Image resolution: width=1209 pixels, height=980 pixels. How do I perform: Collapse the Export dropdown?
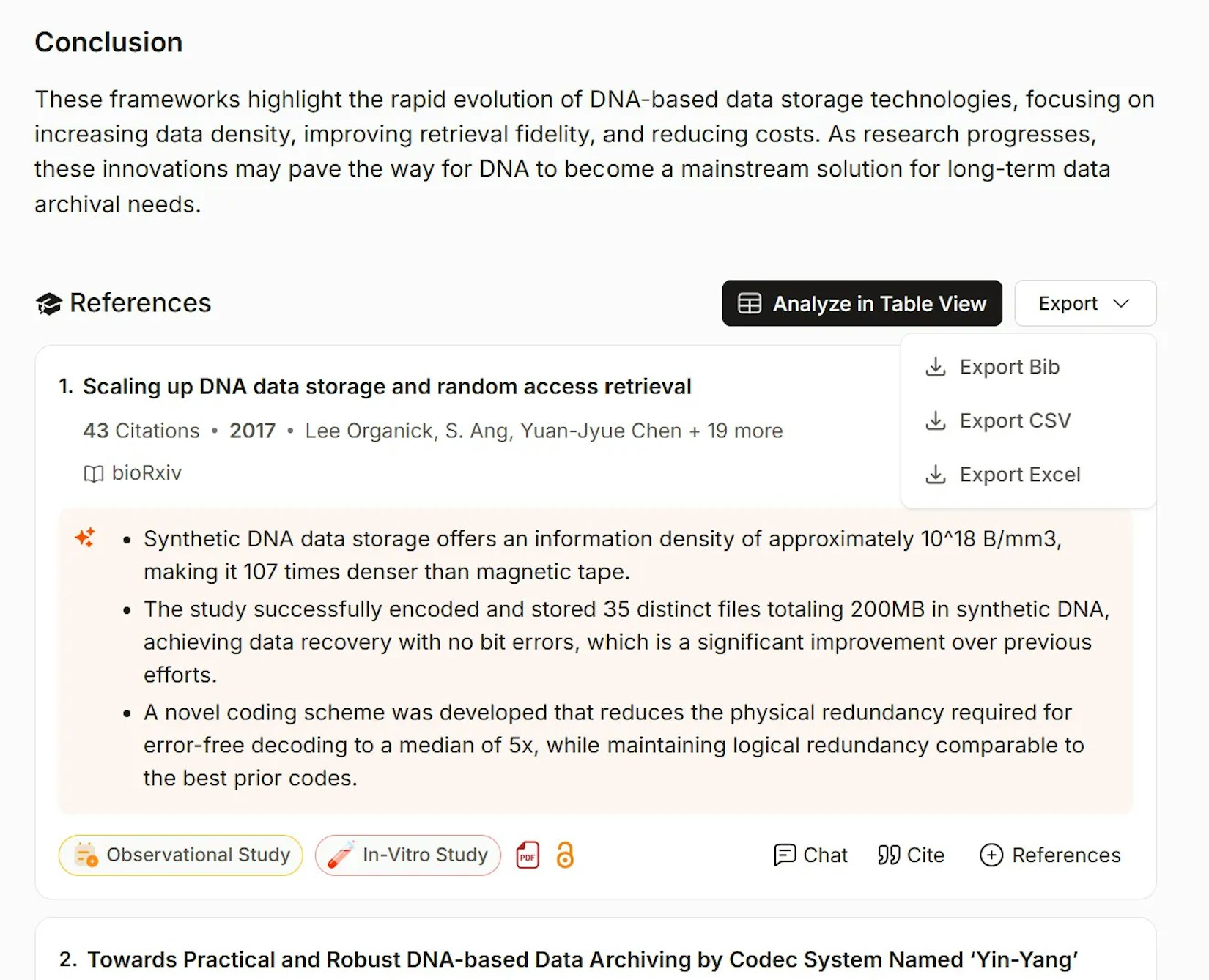(x=1084, y=303)
